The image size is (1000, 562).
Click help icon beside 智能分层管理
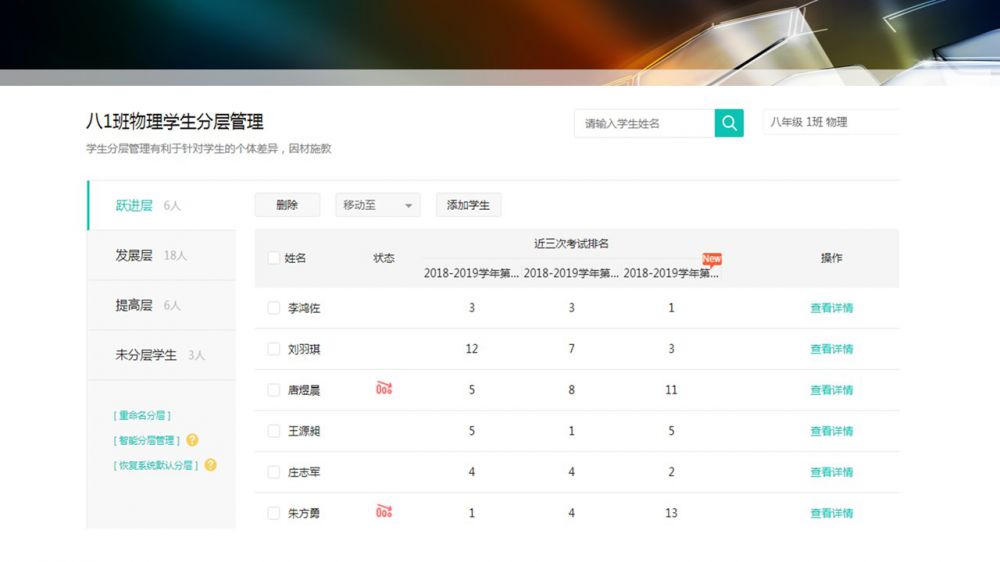click(x=192, y=440)
